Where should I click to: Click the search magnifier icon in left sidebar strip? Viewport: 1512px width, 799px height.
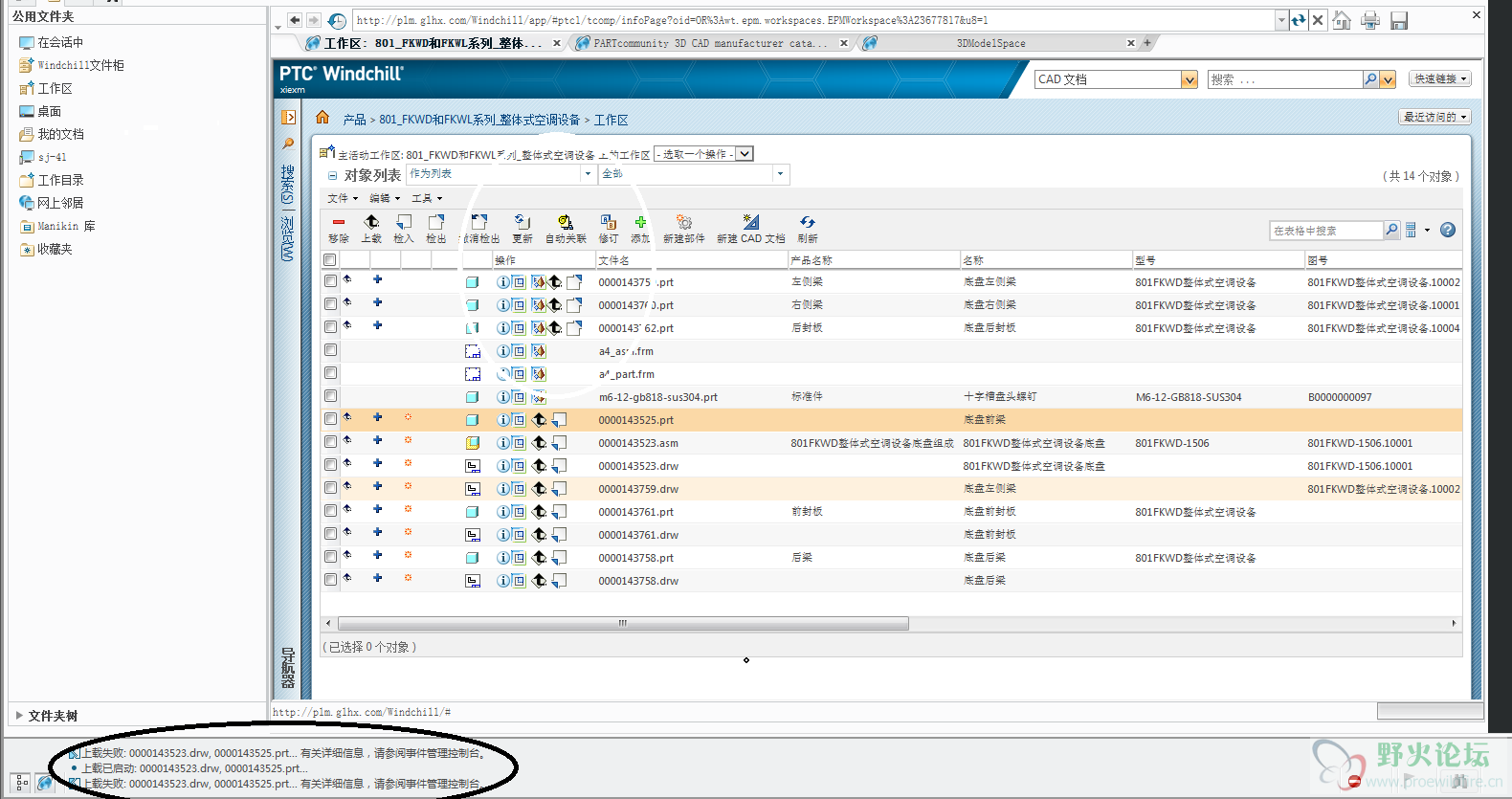tap(288, 144)
